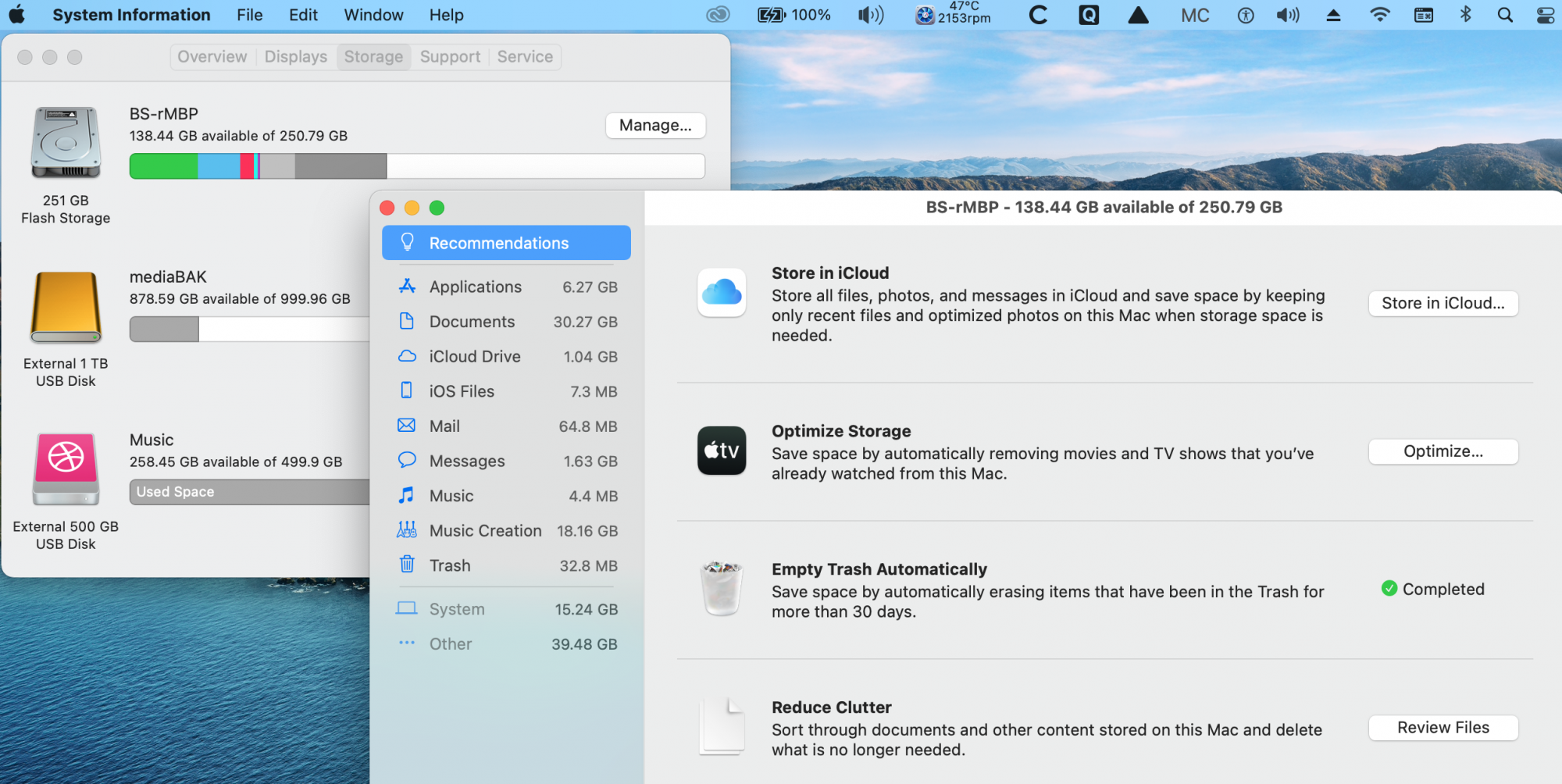Click the volume speaker icon next to battery

click(871, 15)
